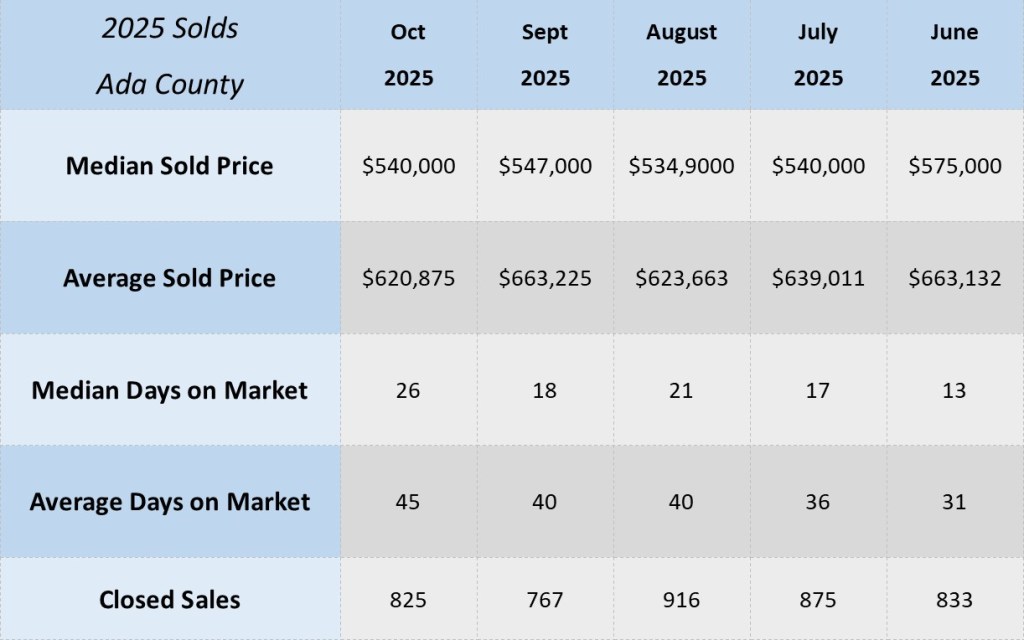
Task: Select the $575,000 median price cell
Action: click(x=954, y=166)
